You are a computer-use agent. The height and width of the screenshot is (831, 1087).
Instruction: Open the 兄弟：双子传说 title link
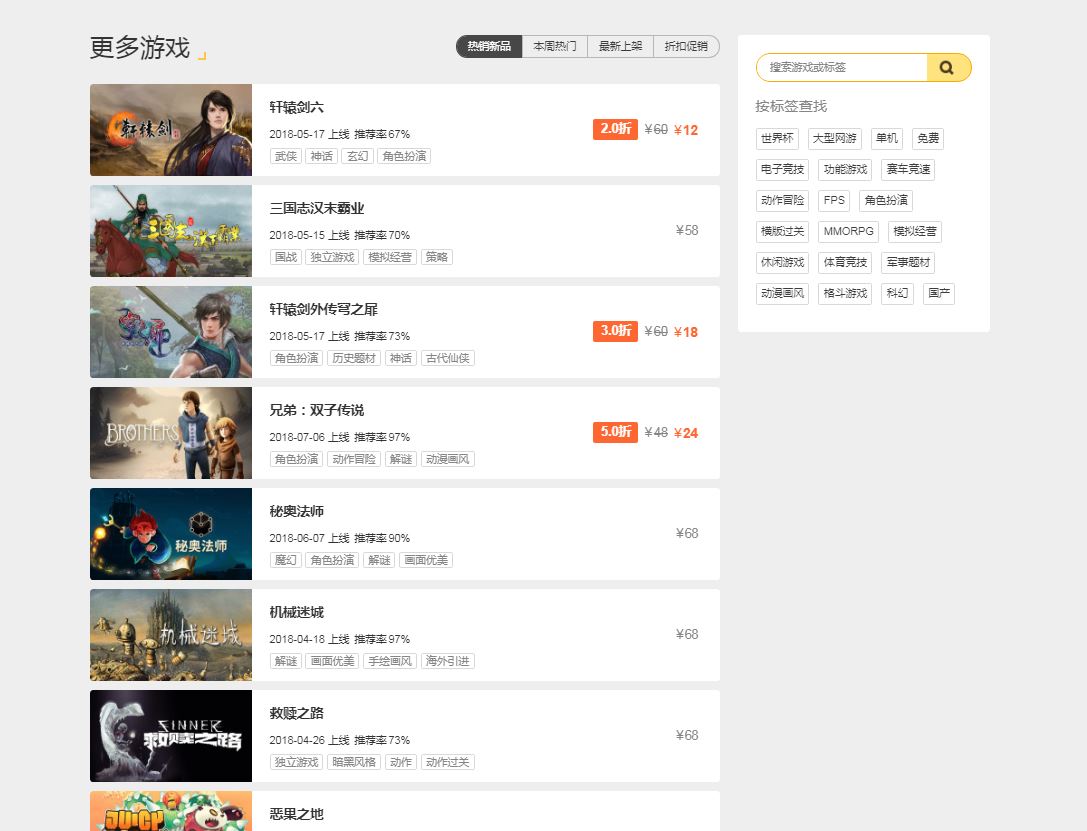(x=317, y=410)
